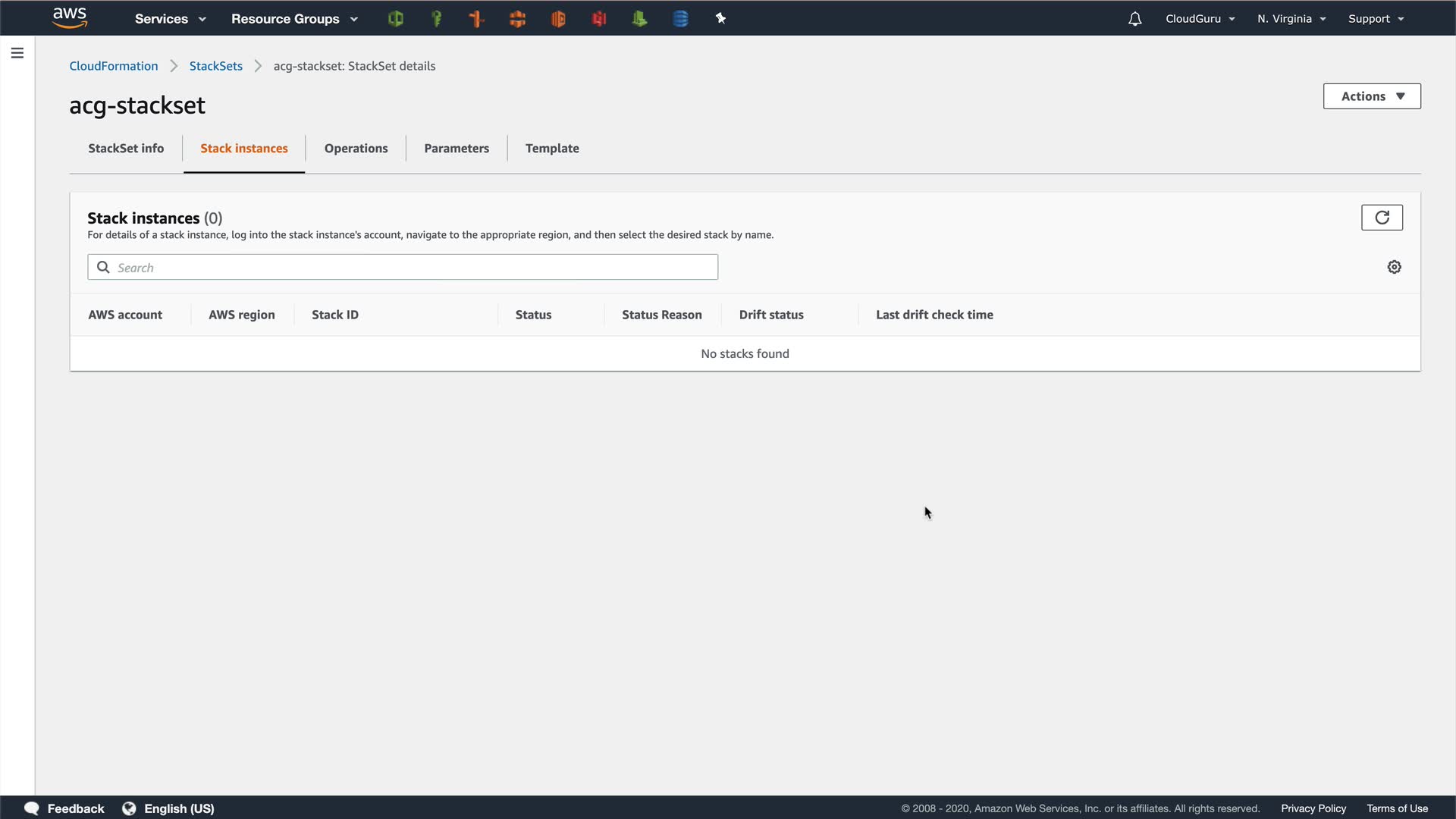This screenshot has width=1456, height=819.
Task: Open the Actions dropdown button
Action: (1371, 96)
